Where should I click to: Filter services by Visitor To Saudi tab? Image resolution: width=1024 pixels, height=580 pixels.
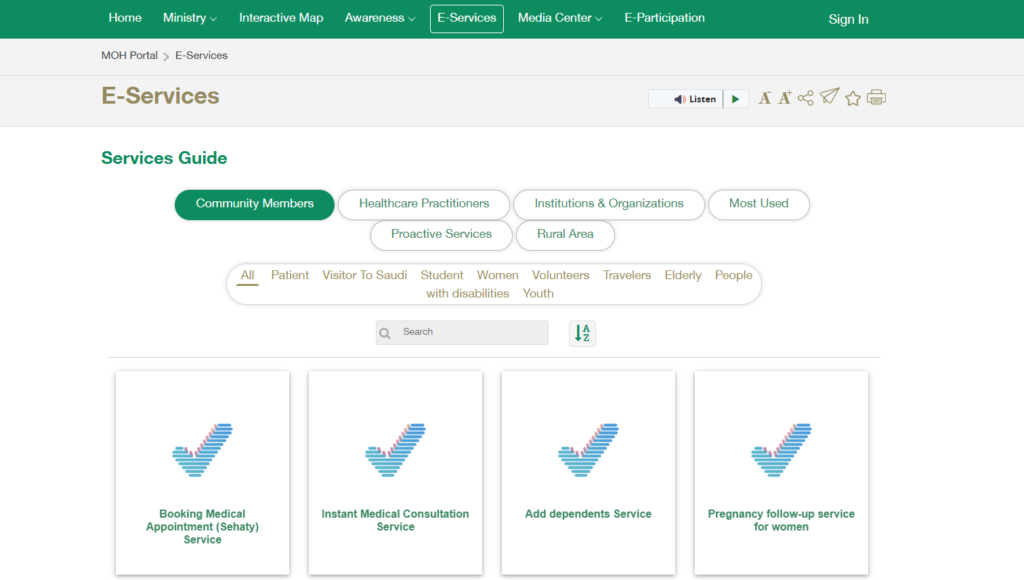point(364,275)
